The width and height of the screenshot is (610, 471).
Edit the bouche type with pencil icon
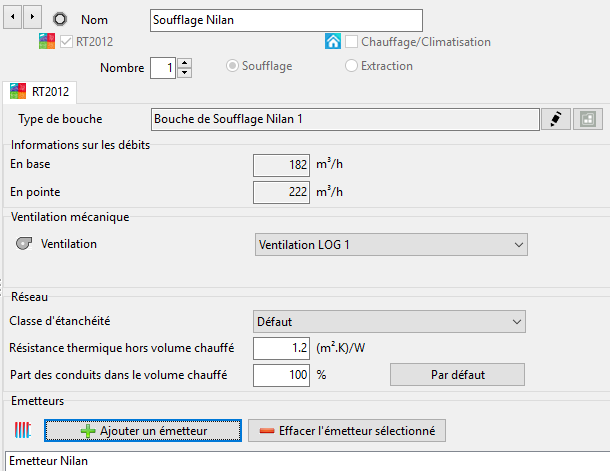(556, 119)
